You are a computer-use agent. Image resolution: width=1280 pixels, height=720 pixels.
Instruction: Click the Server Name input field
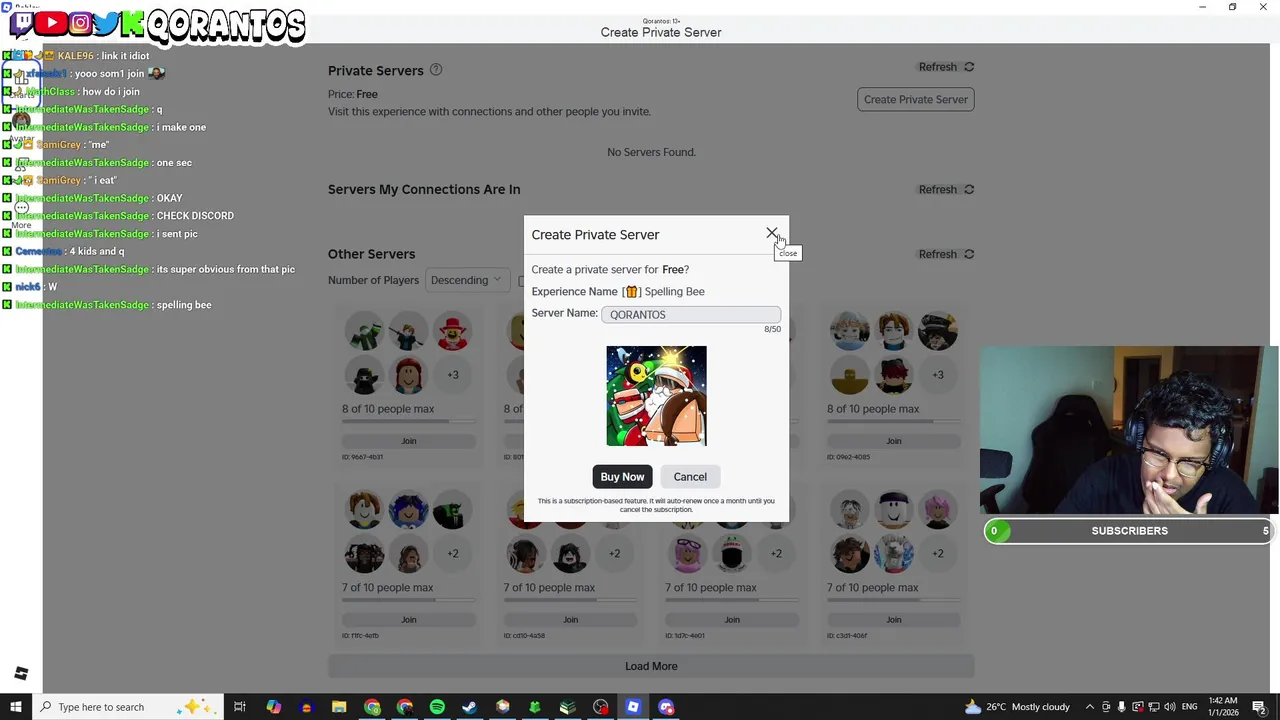click(691, 314)
